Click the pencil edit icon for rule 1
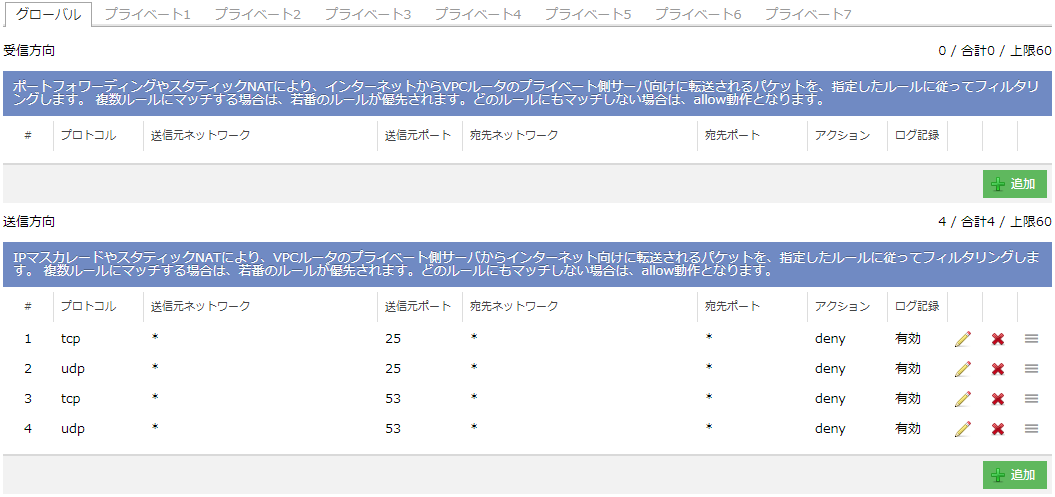Viewport: 1055px width, 497px height. (963, 339)
